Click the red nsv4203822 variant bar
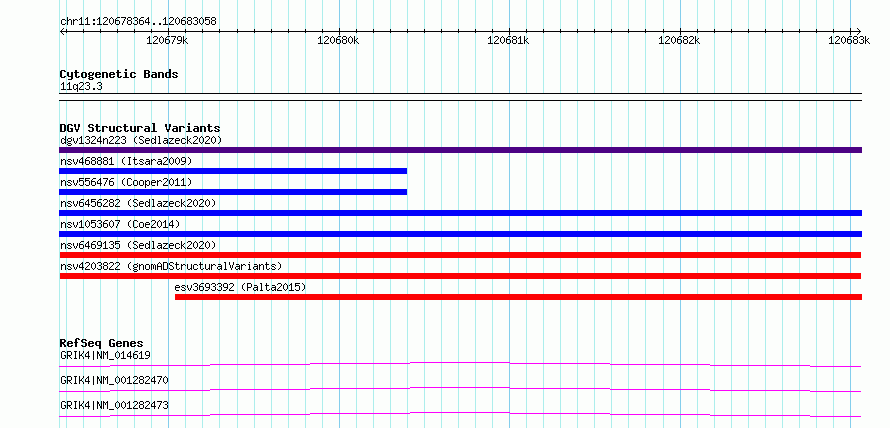The width and height of the screenshot is (890, 428). click(460, 276)
